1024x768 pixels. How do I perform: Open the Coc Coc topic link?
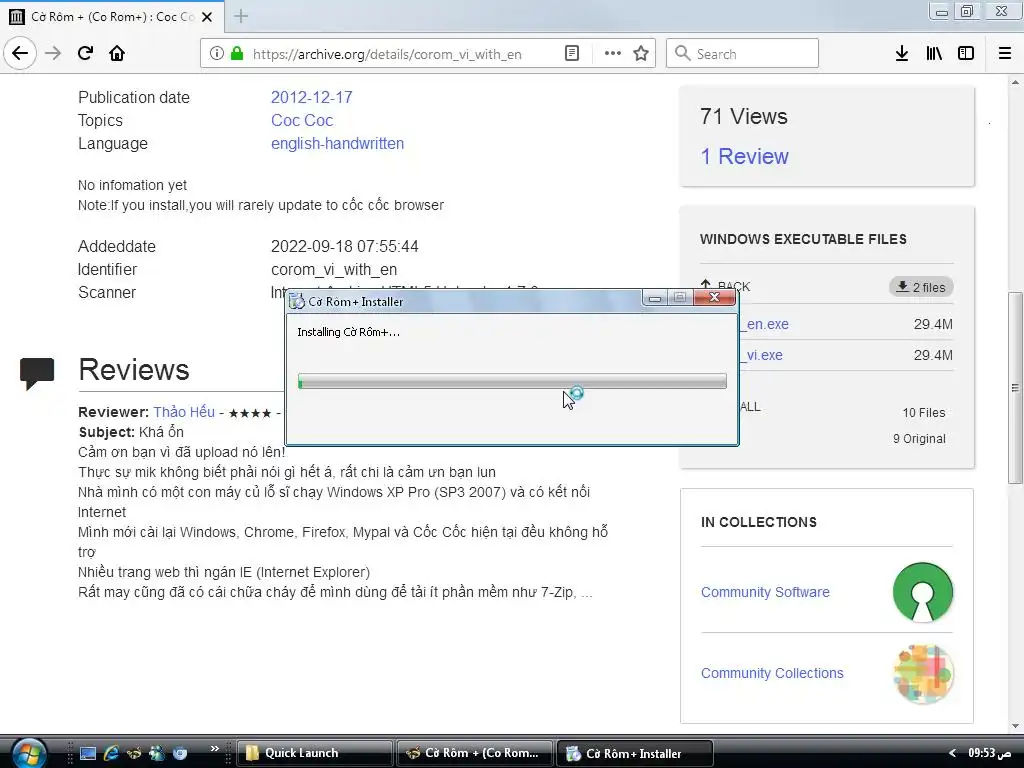coord(302,120)
